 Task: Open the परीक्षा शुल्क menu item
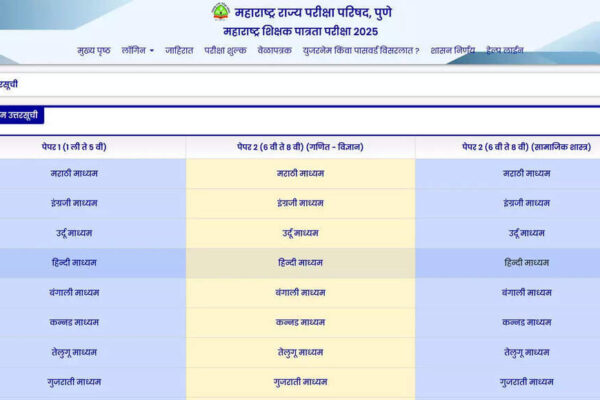click(225, 50)
